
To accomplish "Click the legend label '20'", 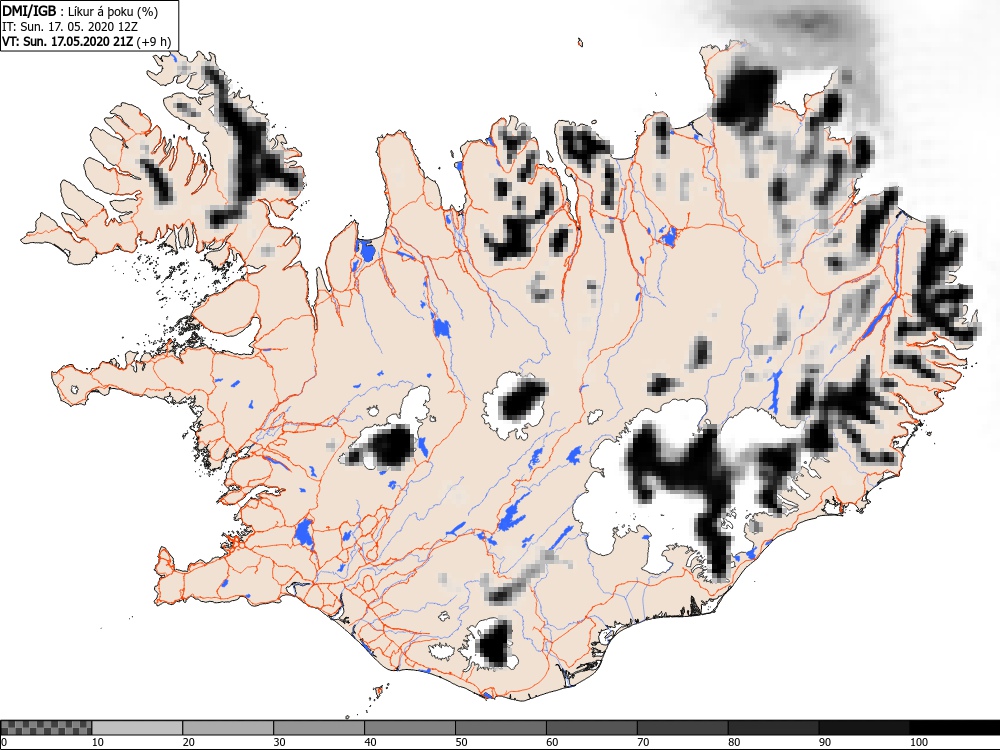I will (x=189, y=742).
